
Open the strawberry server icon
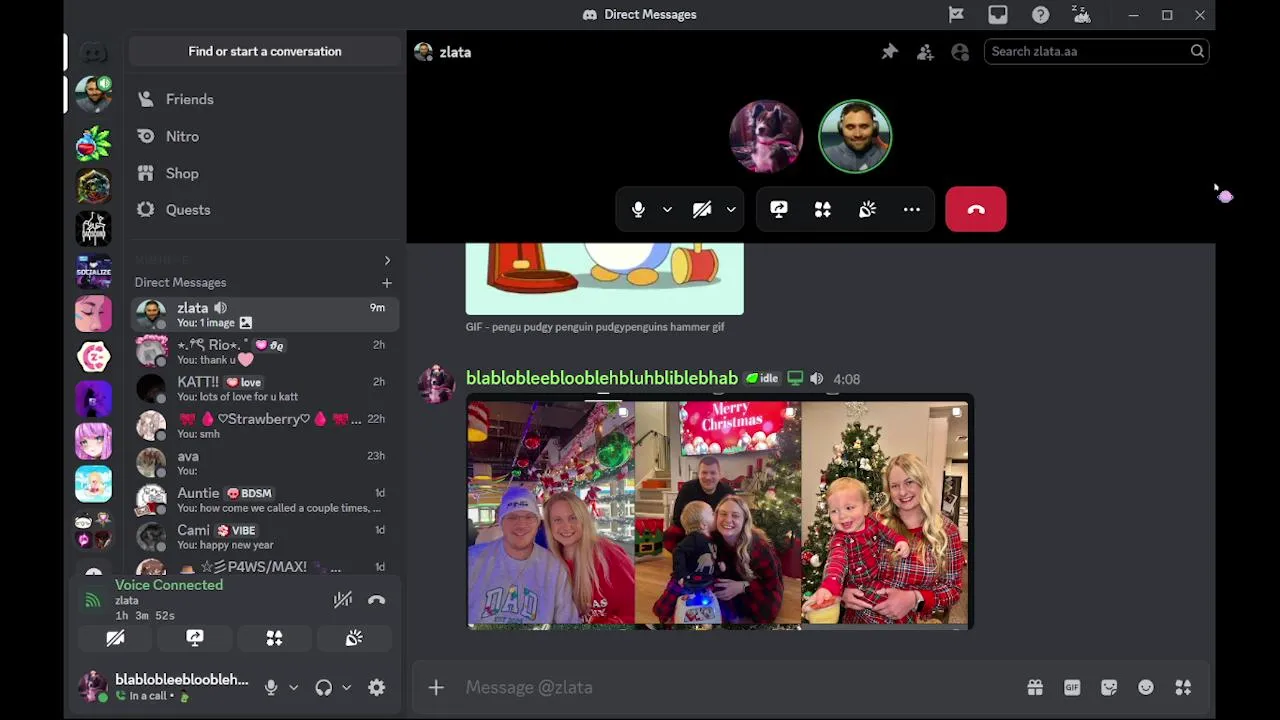(x=93, y=145)
